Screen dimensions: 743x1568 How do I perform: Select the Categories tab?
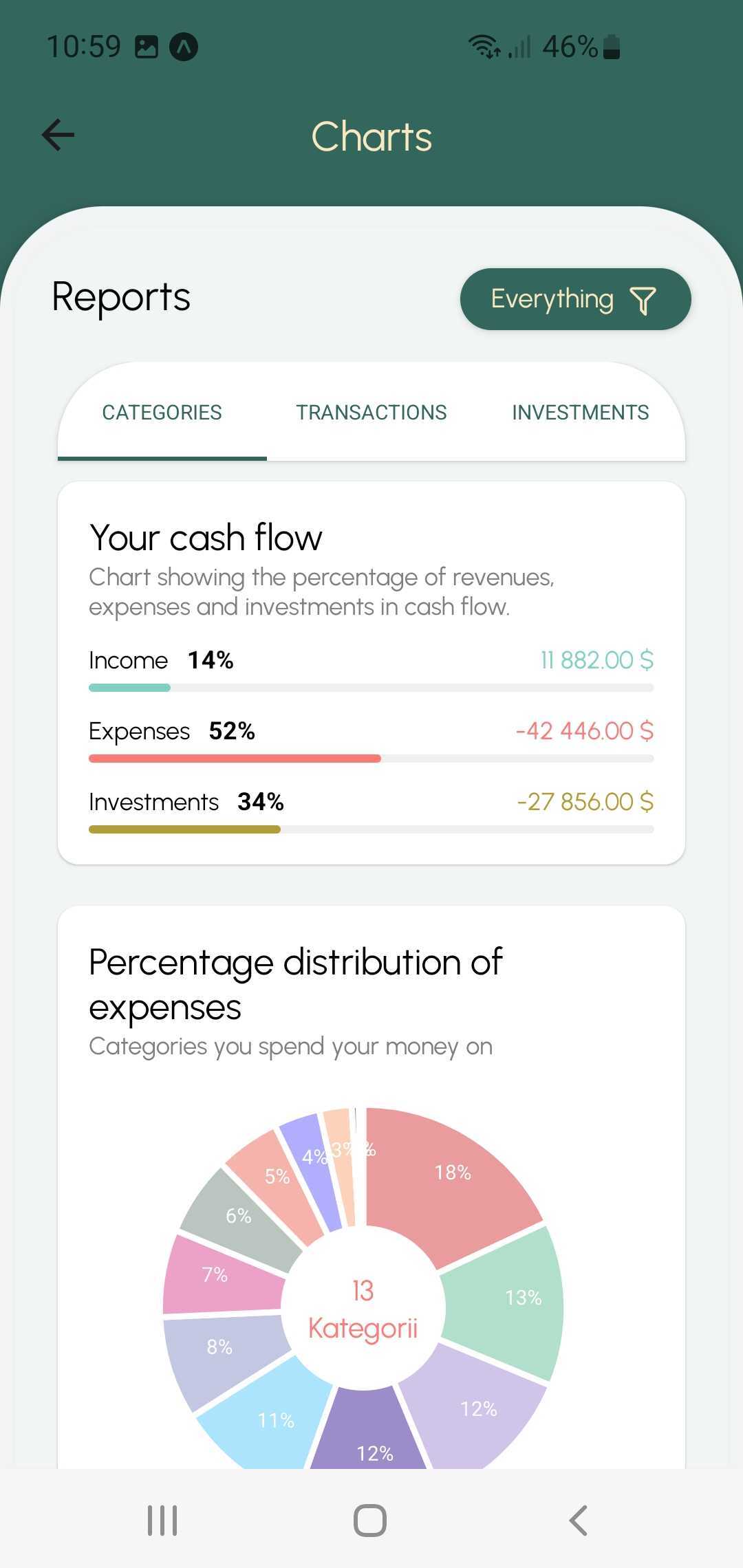[162, 413]
